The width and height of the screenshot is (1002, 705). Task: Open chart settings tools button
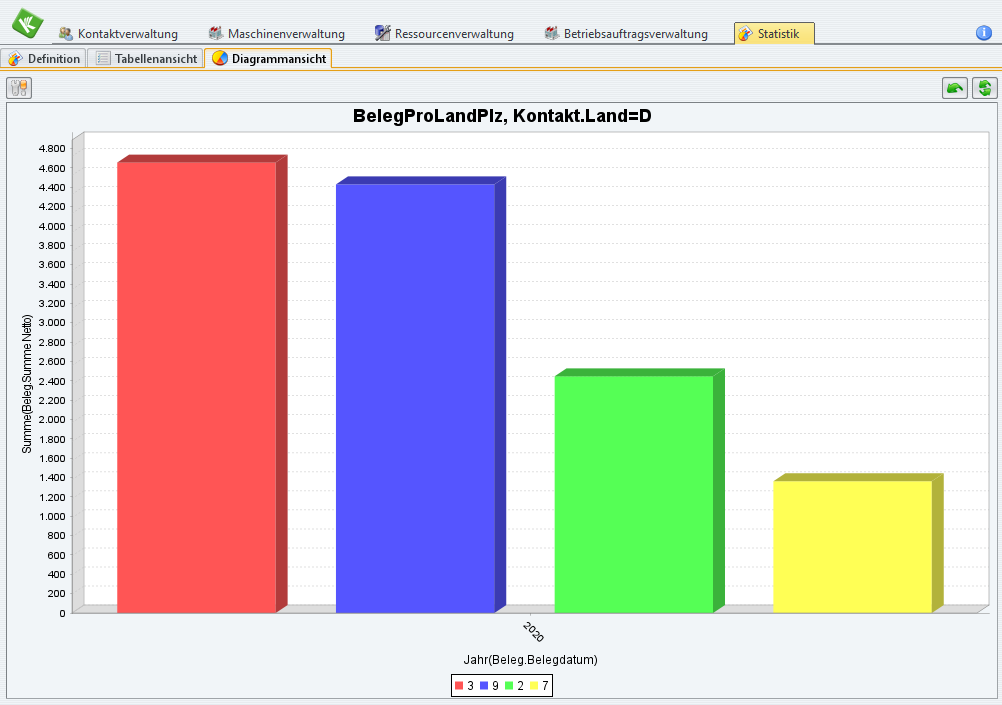point(19,88)
